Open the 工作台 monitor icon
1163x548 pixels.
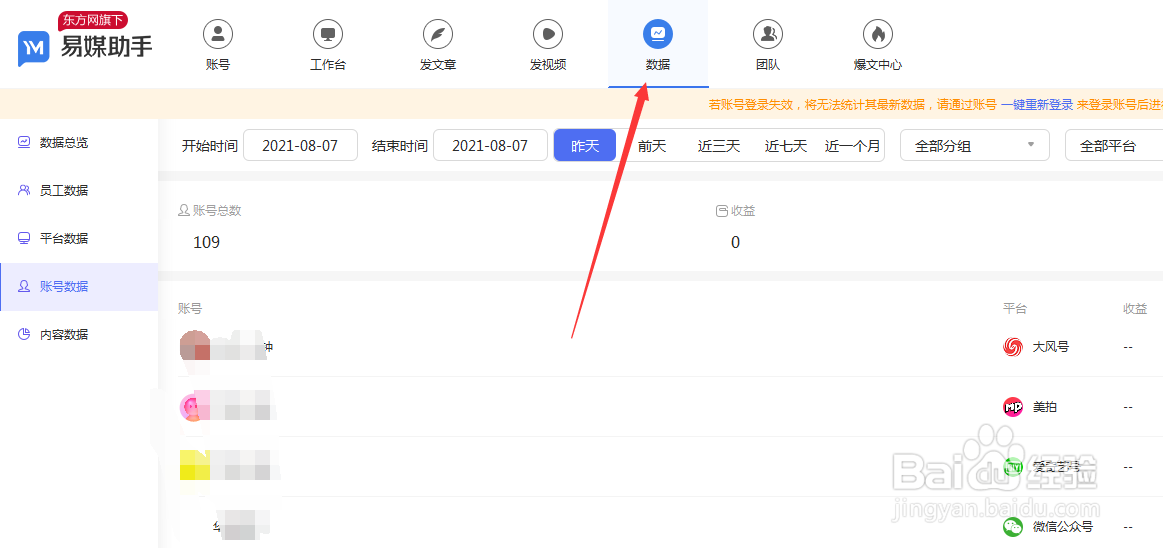[x=328, y=33]
